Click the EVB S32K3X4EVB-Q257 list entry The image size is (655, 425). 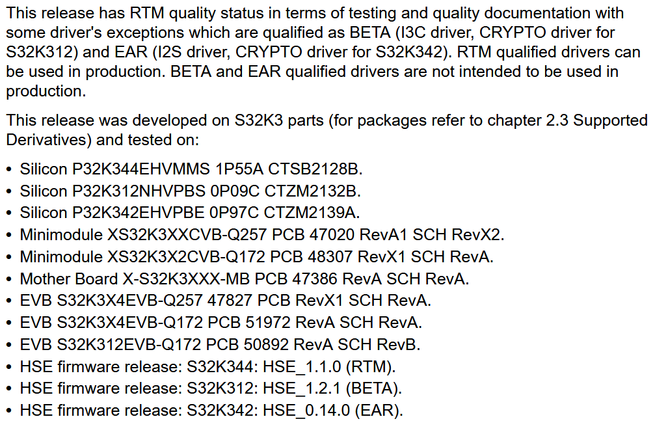point(225,300)
